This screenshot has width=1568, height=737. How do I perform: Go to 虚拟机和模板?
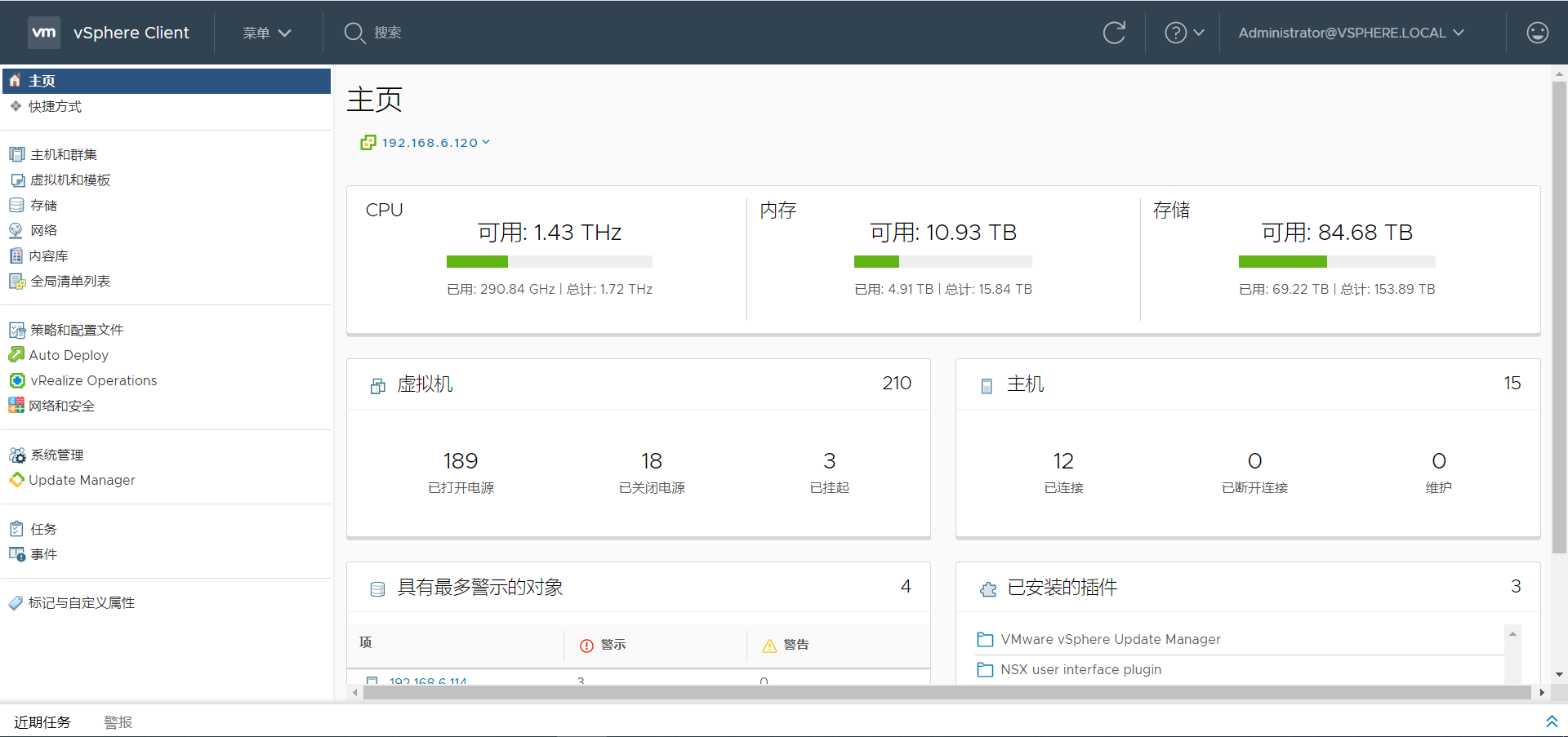coord(70,180)
